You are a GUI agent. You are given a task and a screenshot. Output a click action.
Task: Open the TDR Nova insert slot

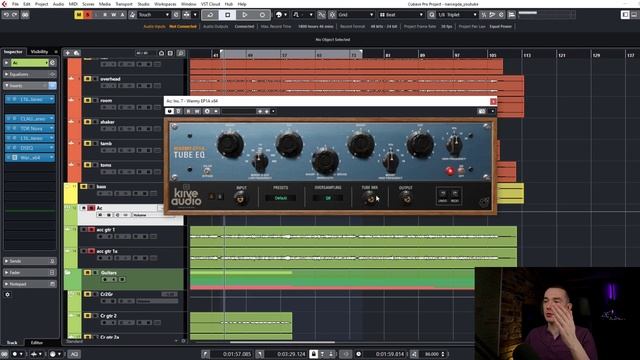click(30, 128)
